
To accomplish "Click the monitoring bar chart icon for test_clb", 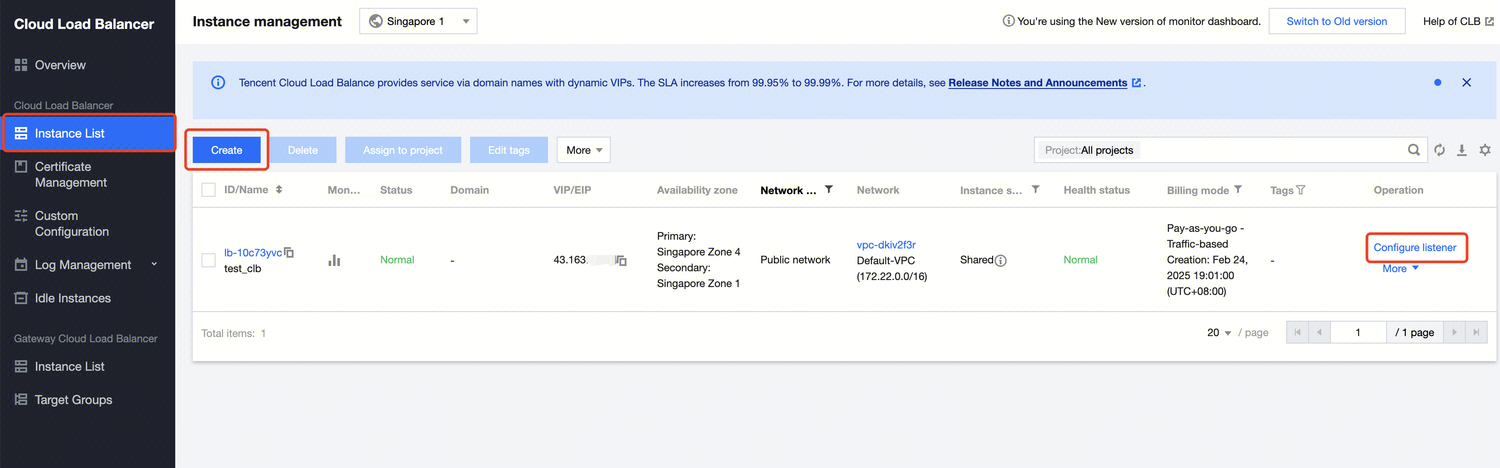I will point(334,260).
